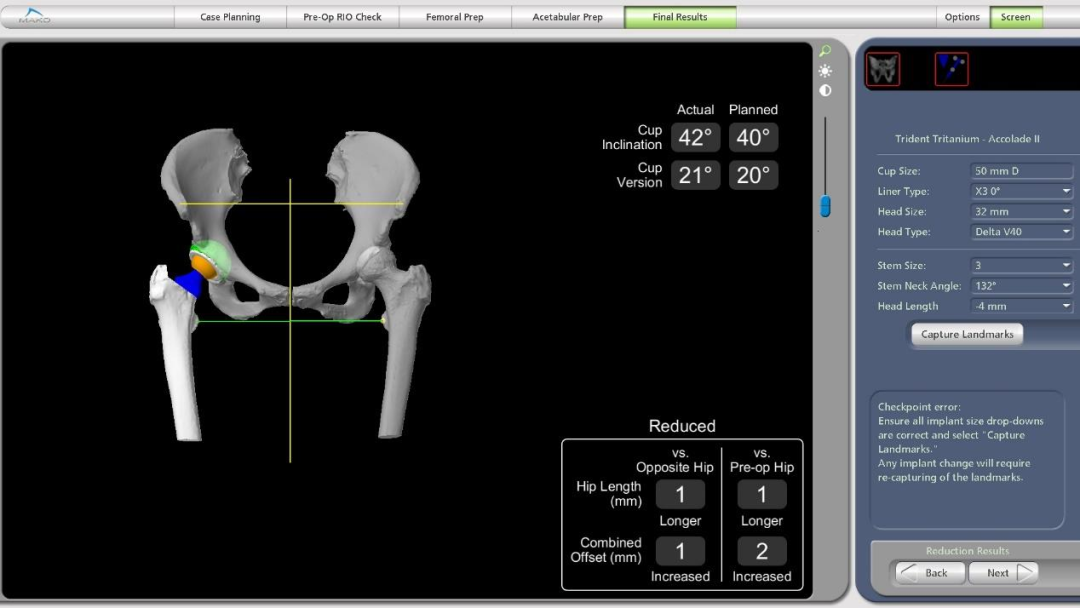The height and width of the screenshot is (608, 1080).
Task: Open the Stem Size dropdown
Action: 1021,266
